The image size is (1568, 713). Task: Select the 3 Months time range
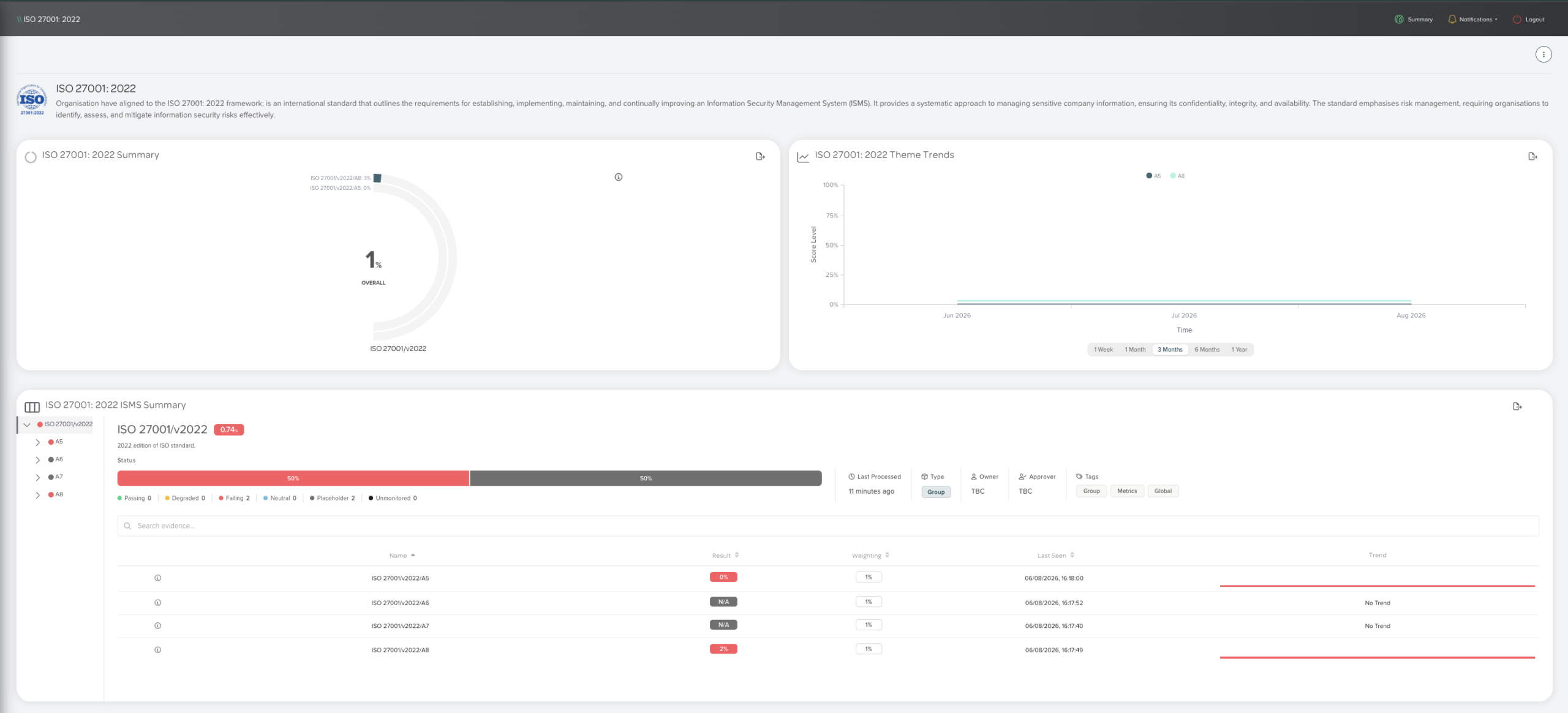pyautogui.click(x=1170, y=350)
